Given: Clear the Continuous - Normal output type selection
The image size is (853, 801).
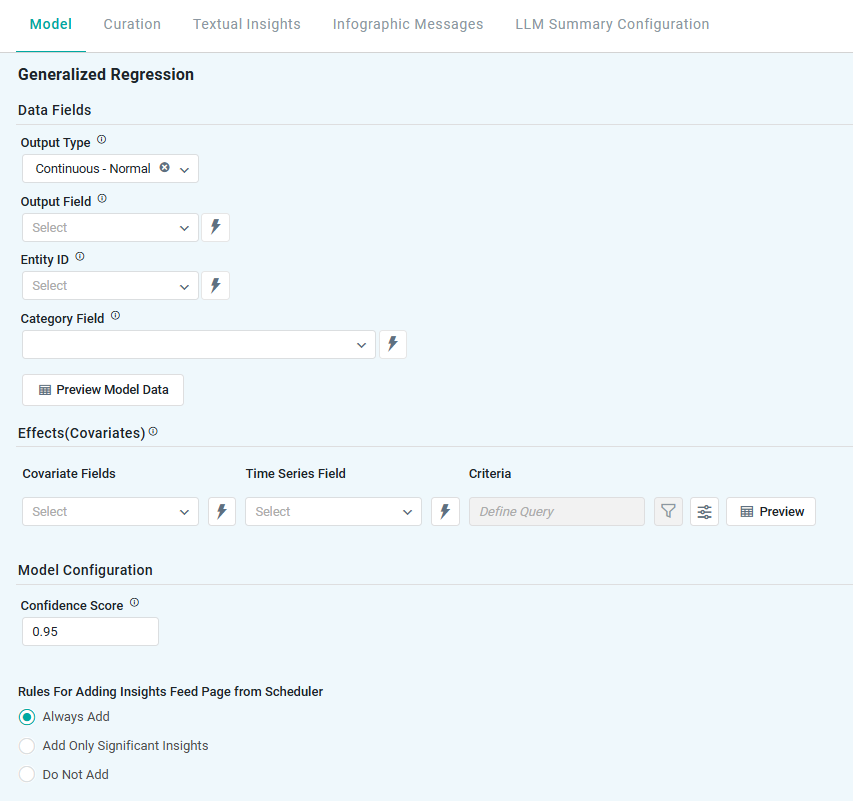Looking at the screenshot, I should [x=165, y=168].
